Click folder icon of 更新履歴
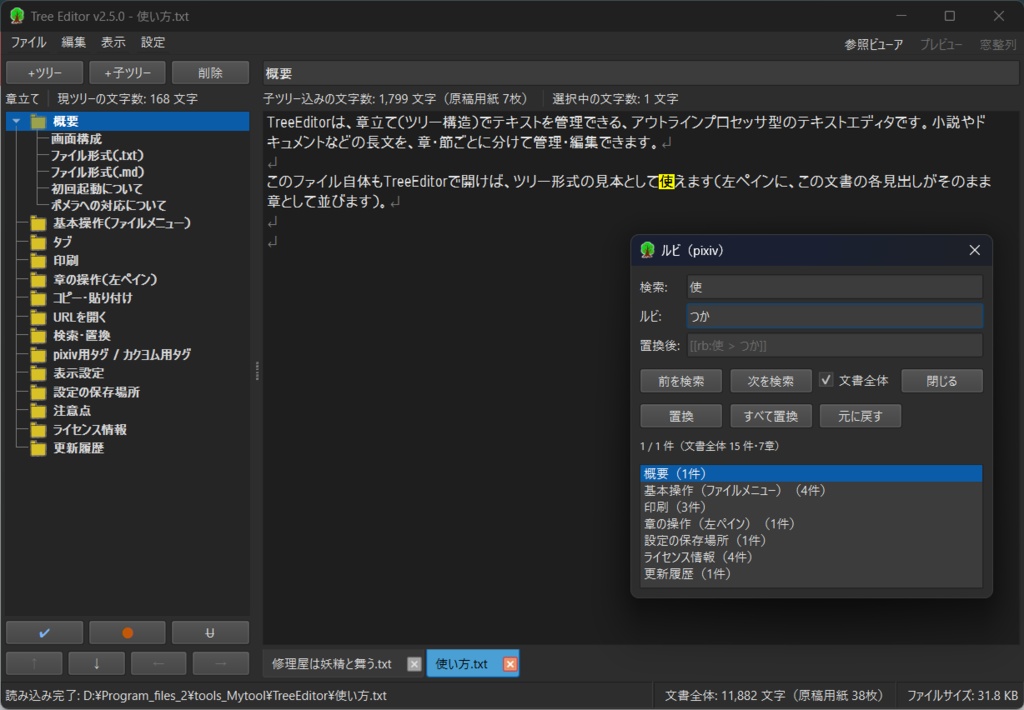Image resolution: width=1024 pixels, height=710 pixels. pos(39,449)
